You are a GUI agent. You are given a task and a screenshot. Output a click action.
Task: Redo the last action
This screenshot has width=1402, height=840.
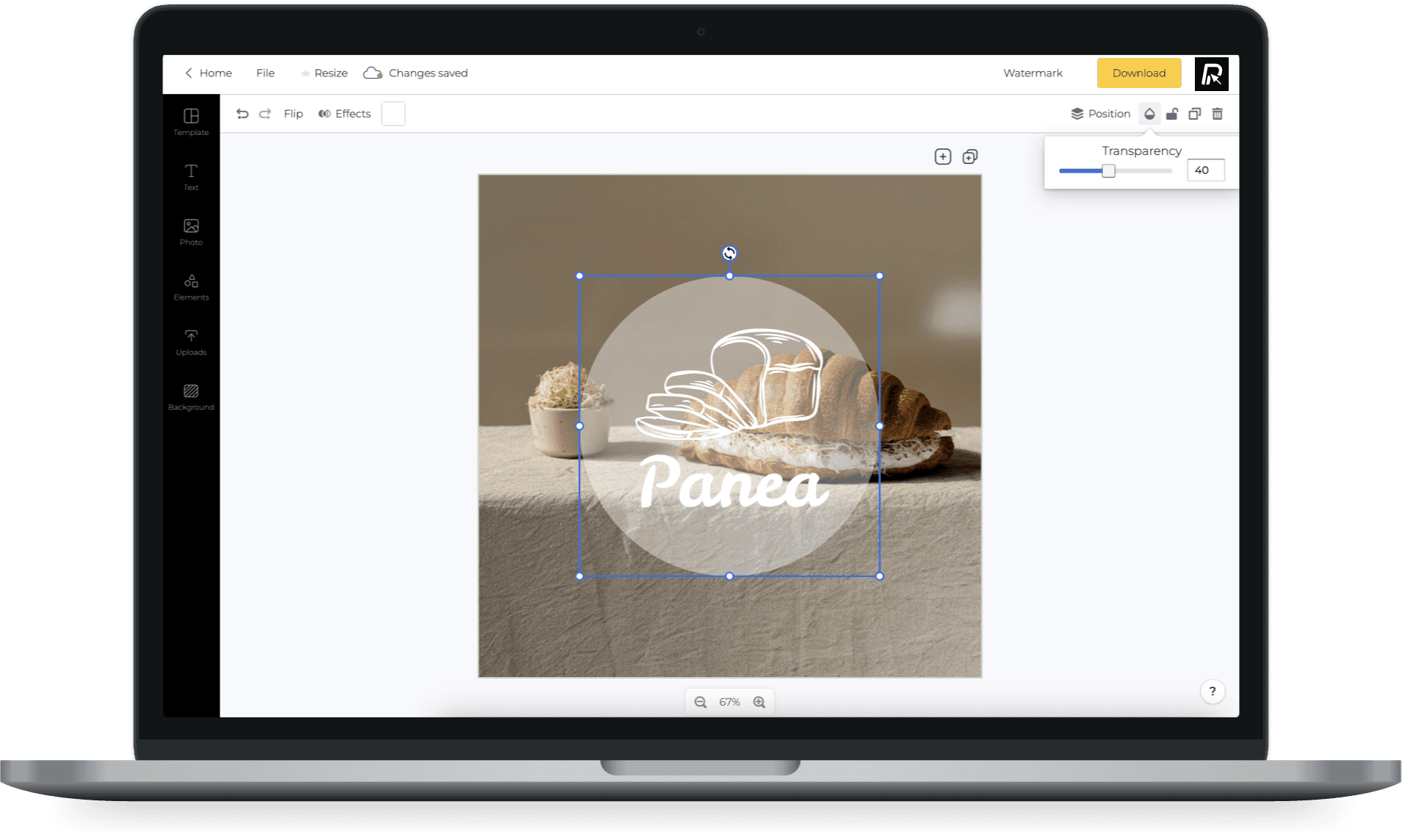tap(265, 114)
